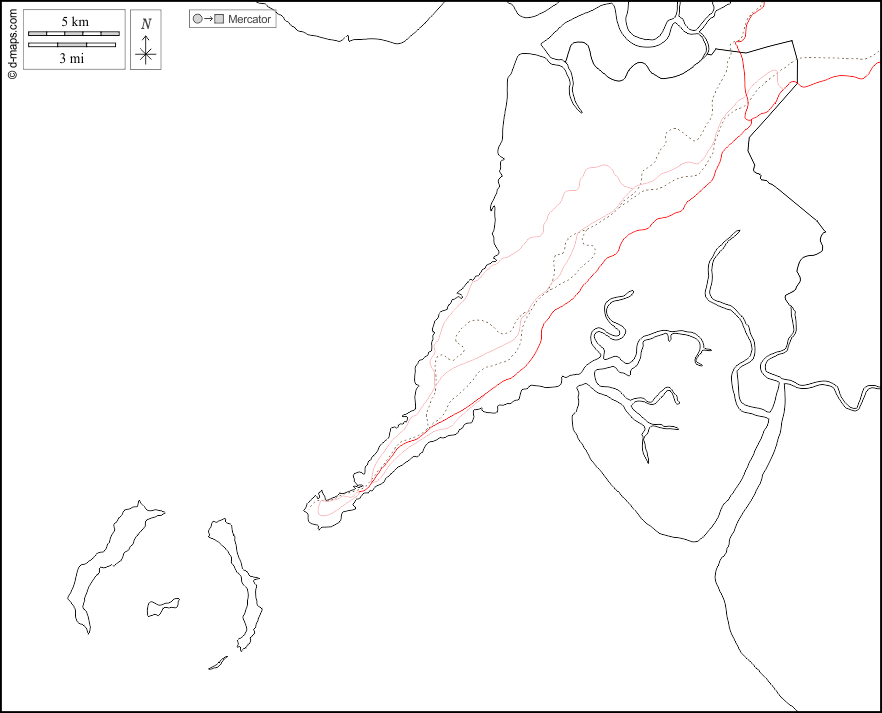The height and width of the screenshot is (713, 882).
Task: Click the tiny southernmost islet
Action: [217, 663]
